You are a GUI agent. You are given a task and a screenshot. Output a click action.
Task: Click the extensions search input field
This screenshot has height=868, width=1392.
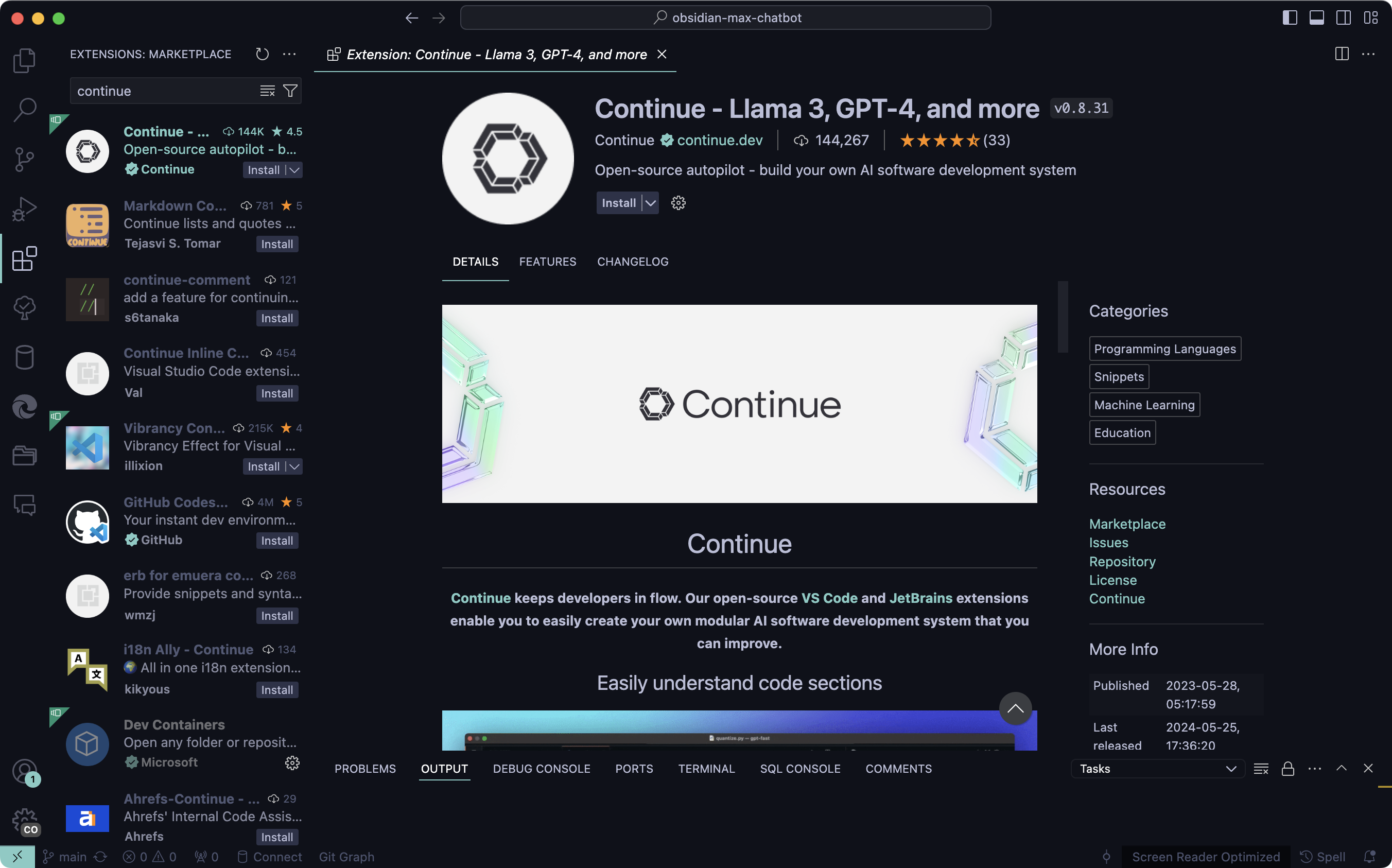(164, 91)
